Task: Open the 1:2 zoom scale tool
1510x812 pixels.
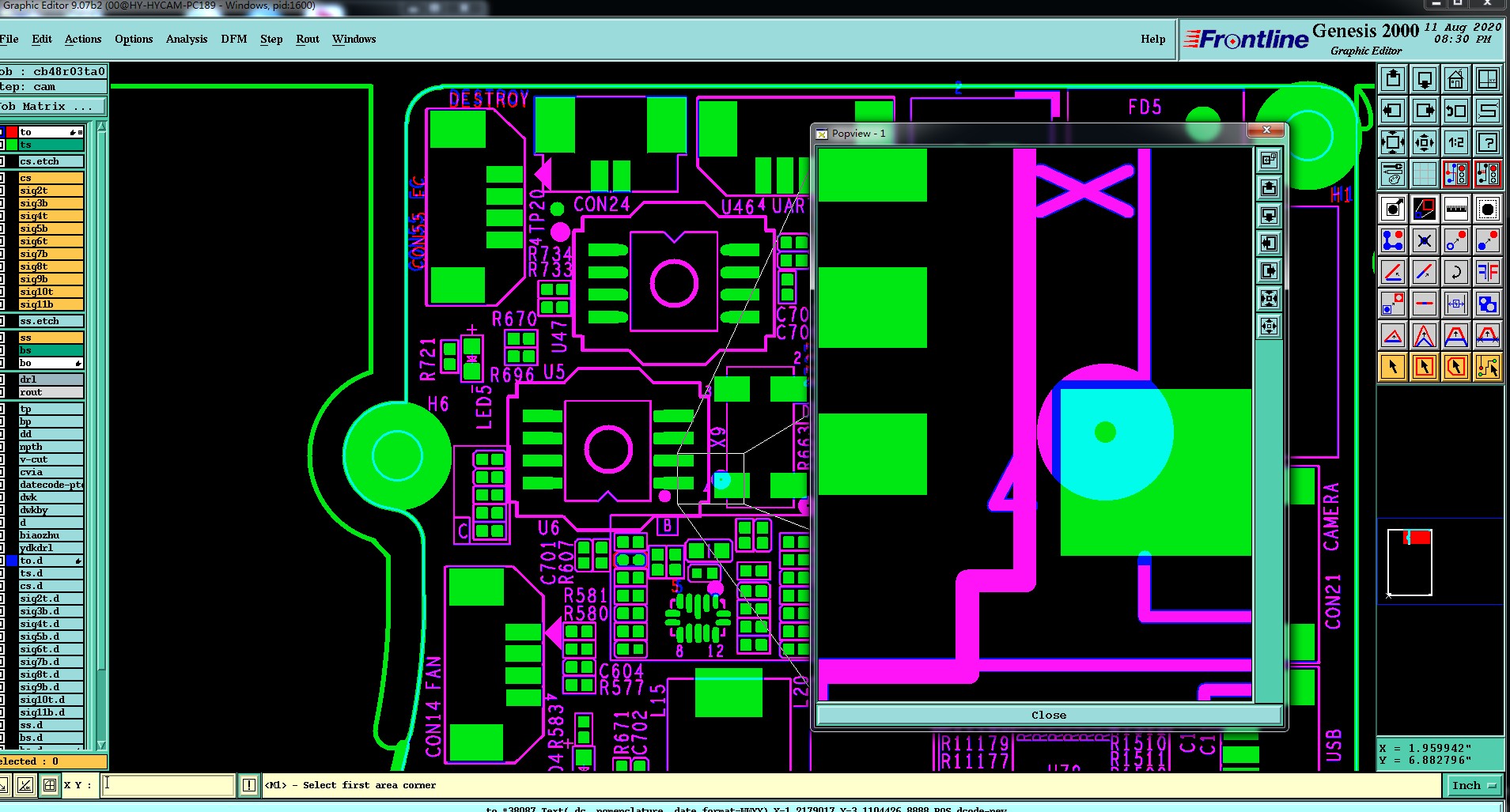Action: click(1455, 143)
